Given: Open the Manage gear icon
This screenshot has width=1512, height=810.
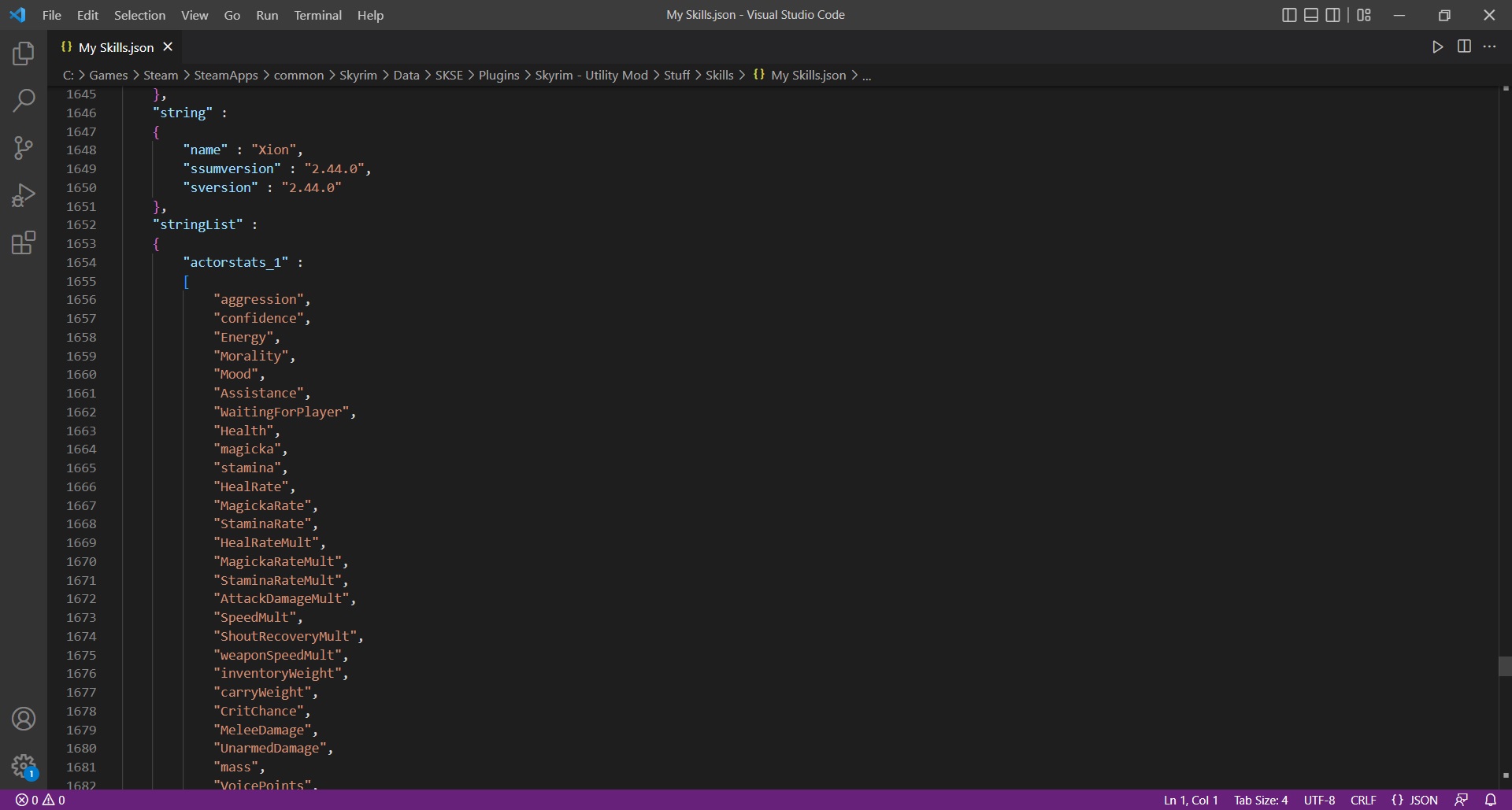Looking at the screenshot, I should tap(24, 766).
